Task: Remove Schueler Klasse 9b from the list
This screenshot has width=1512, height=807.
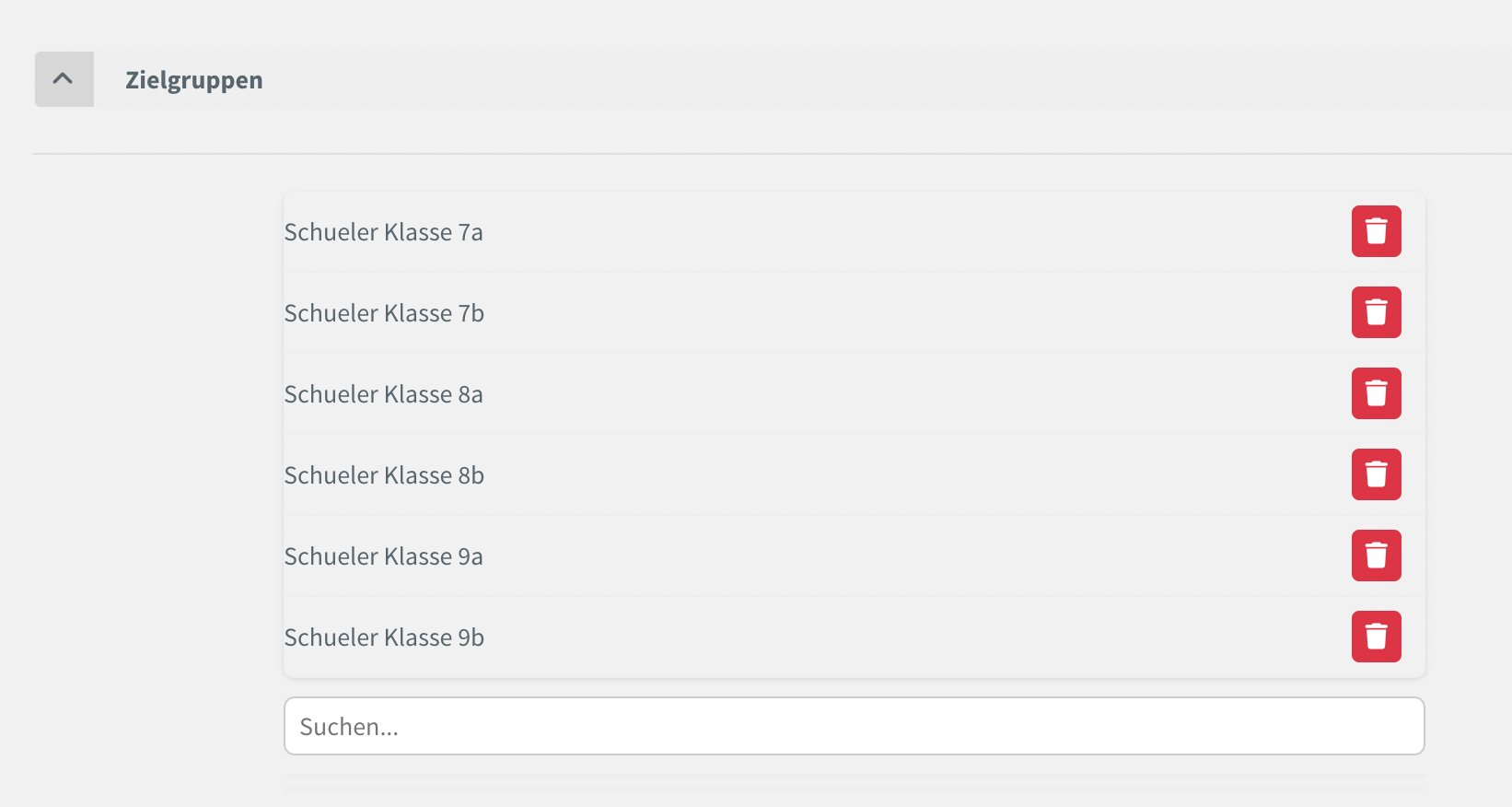Action: [x=1376, y=637]
